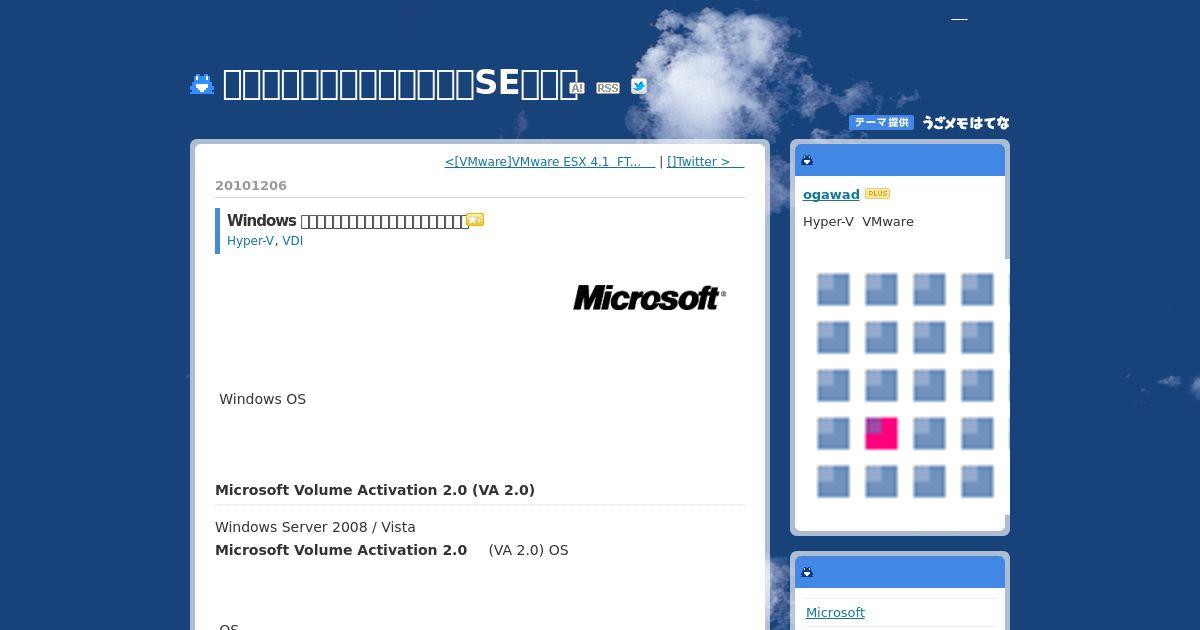Image resolution: width=1200 pixels, height=630 pixels.
Task: Click the date 20101206
Action: coord(251,185)
